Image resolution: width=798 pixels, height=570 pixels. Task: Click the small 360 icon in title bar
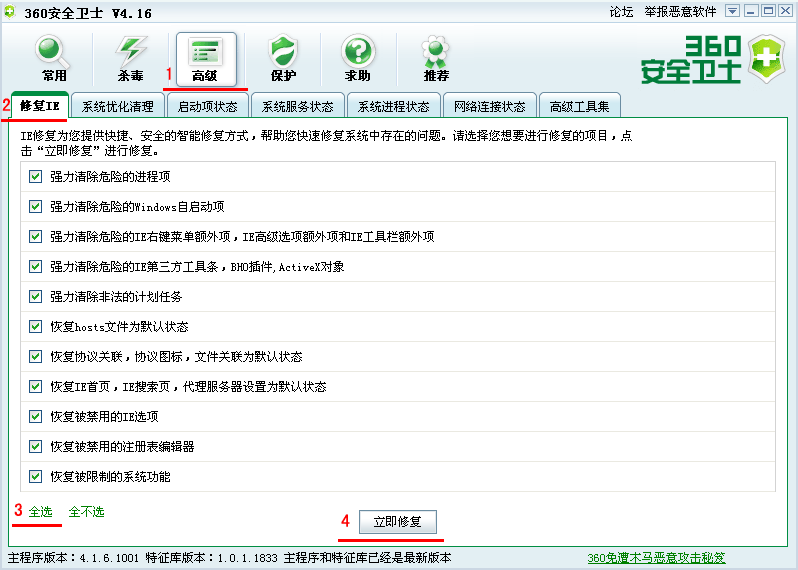[10, 11]
